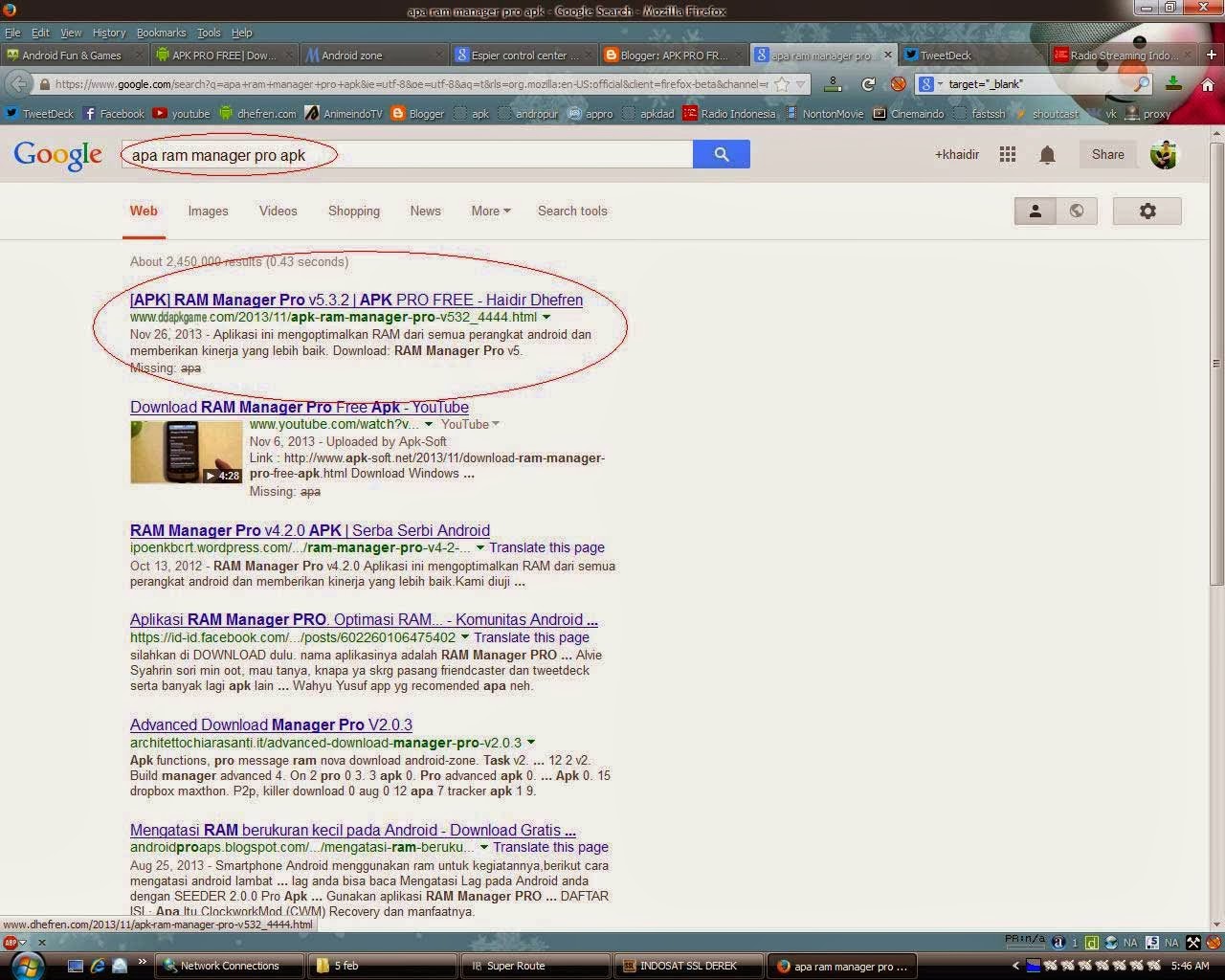
Task: Open the [APK] RAM Manager Pro v5.3.2 result
Action: (x=356, y=300)
